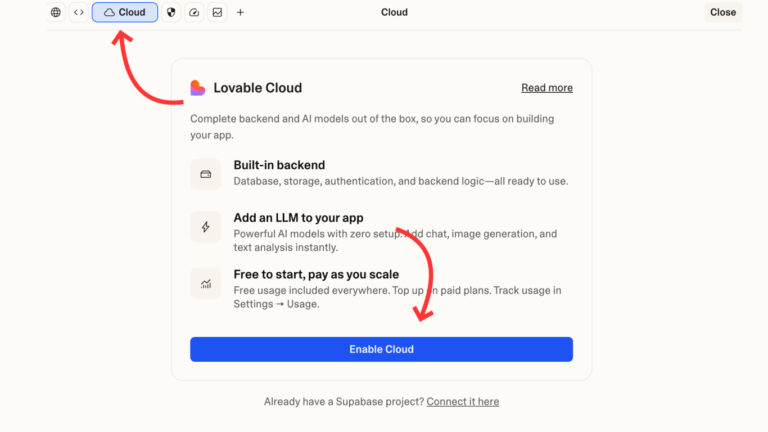Open the security shield view
This screenshot has width=768, height=432.
pyautogui.click(x=171, y=13)
